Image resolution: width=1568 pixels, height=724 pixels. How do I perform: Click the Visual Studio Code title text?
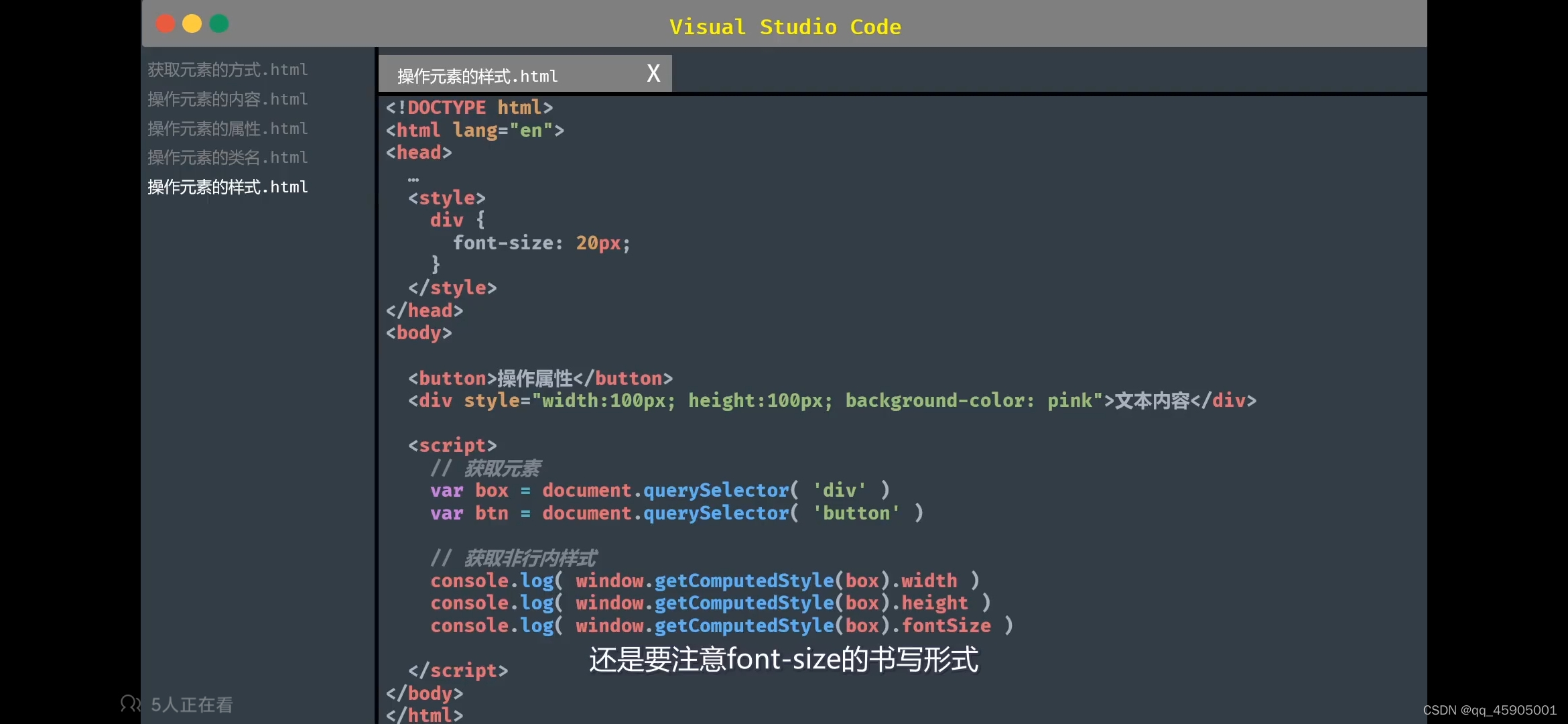coord(785,27)
